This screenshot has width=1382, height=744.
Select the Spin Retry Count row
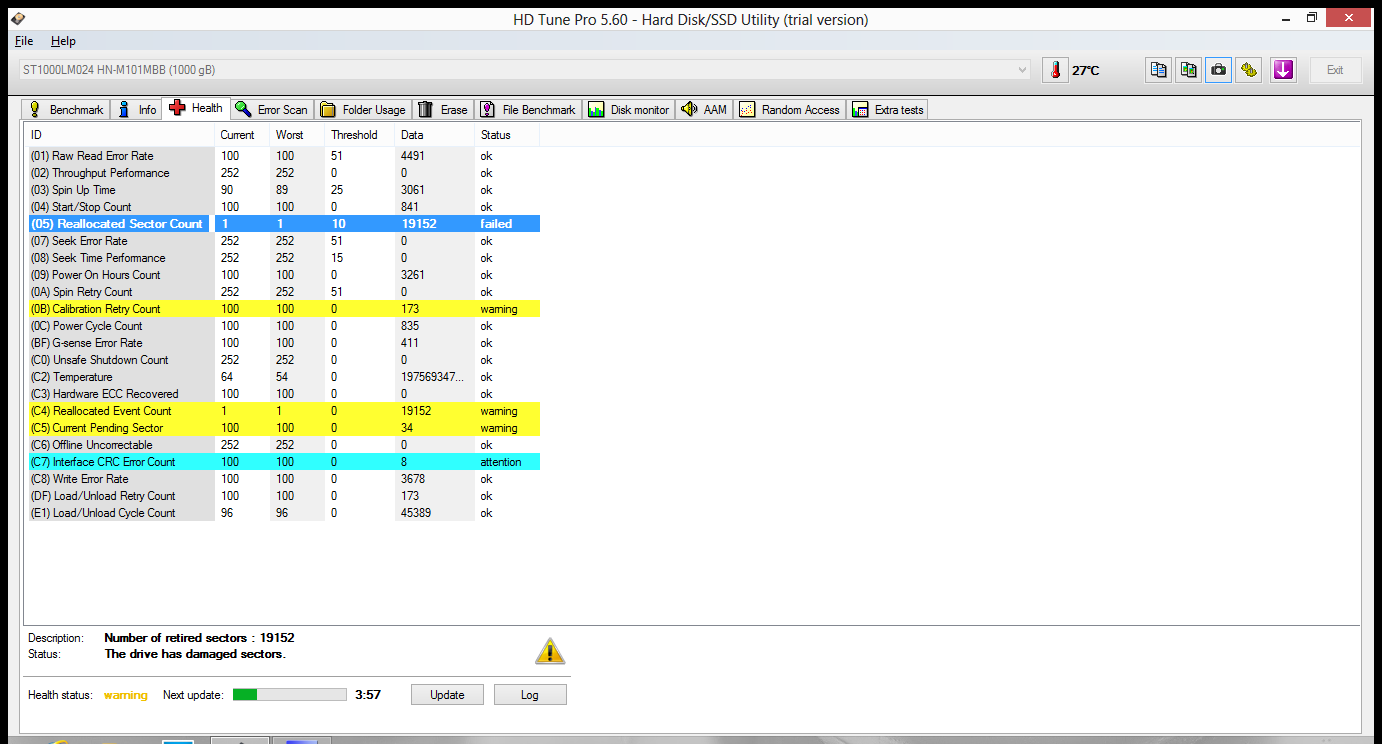(284, 292)
